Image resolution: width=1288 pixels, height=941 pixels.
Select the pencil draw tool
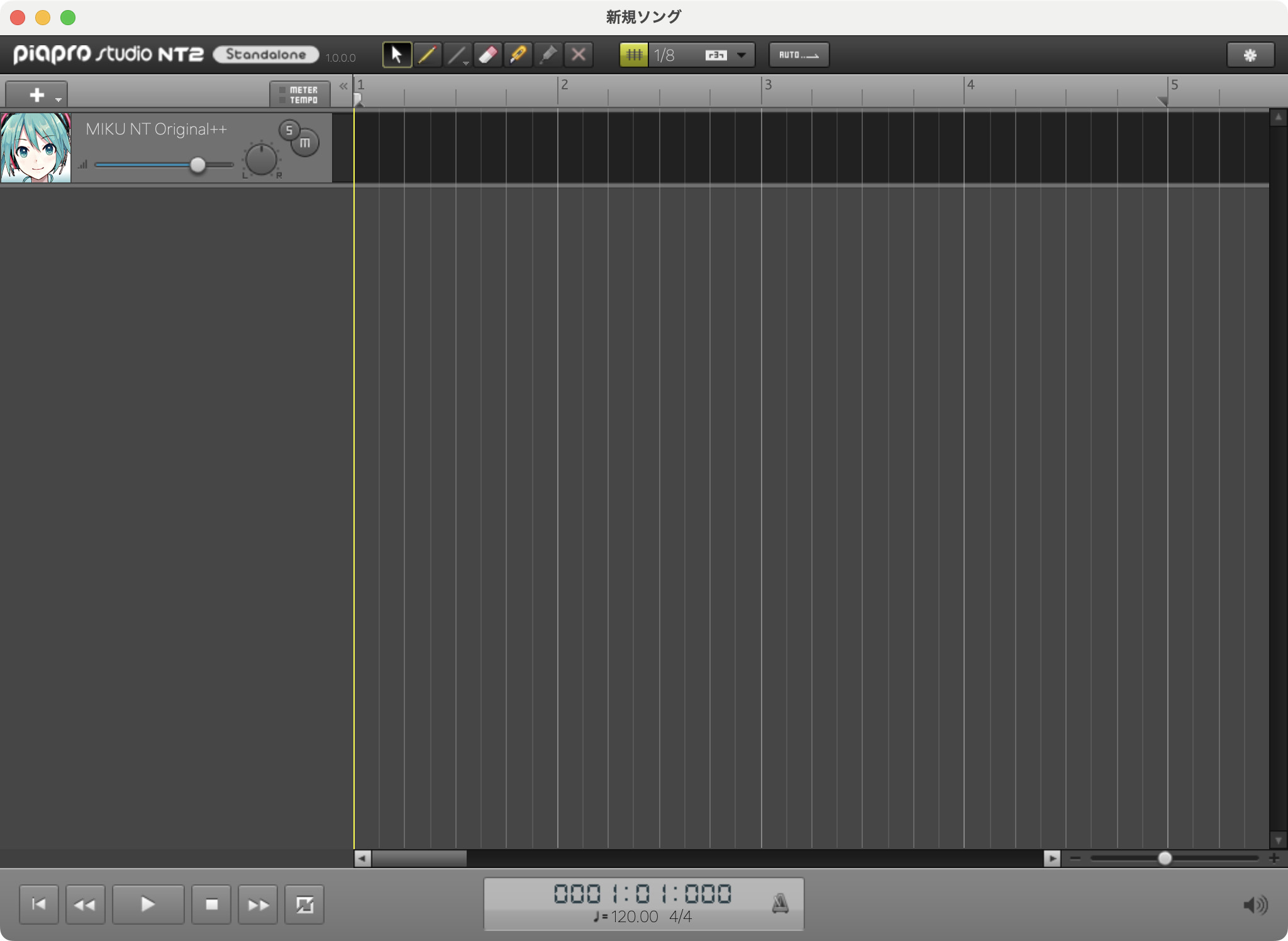click(427, 55)
